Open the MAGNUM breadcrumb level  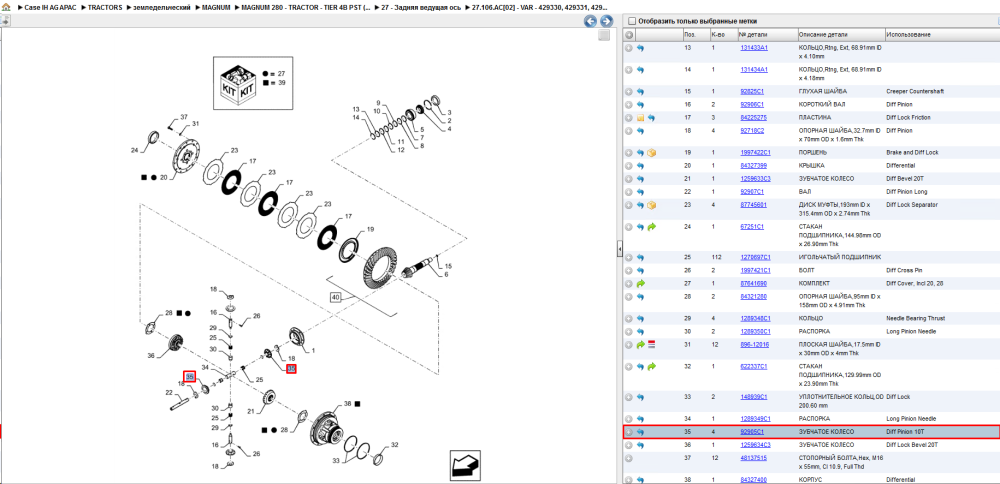pos(216,7)
